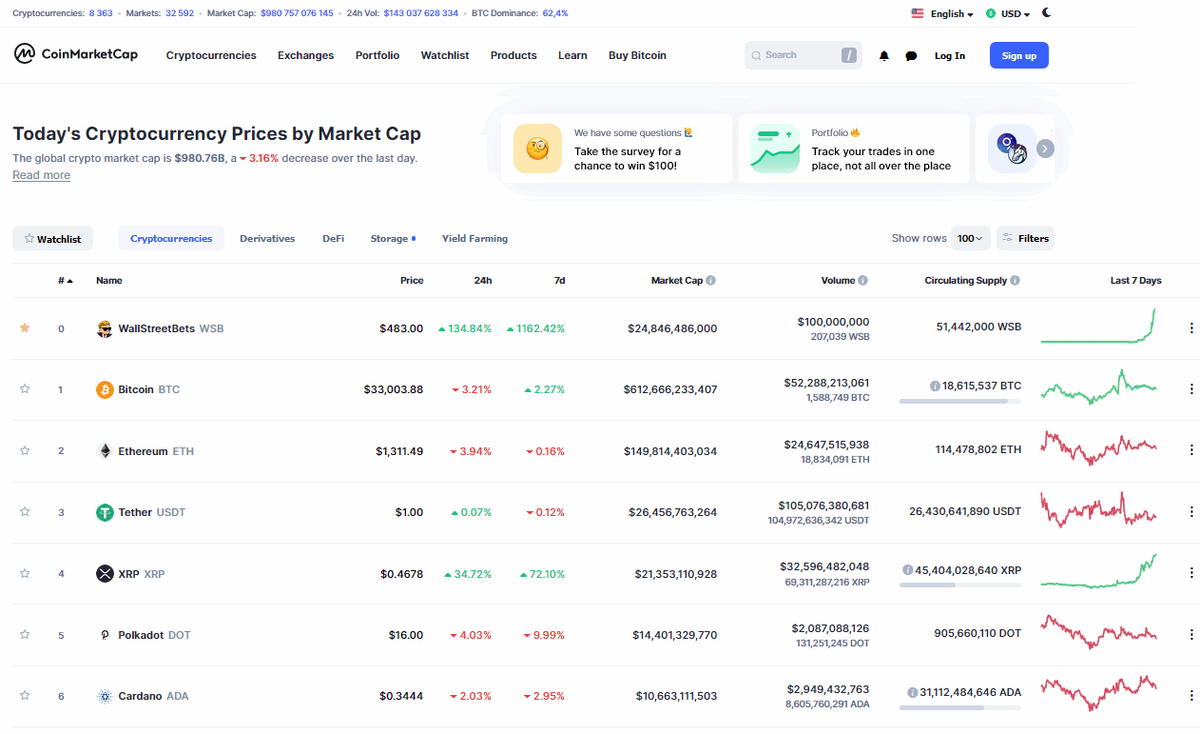Screen dimensions: 1200x734
Task: Star Cardano to add to watchlist
Action: 25,695
